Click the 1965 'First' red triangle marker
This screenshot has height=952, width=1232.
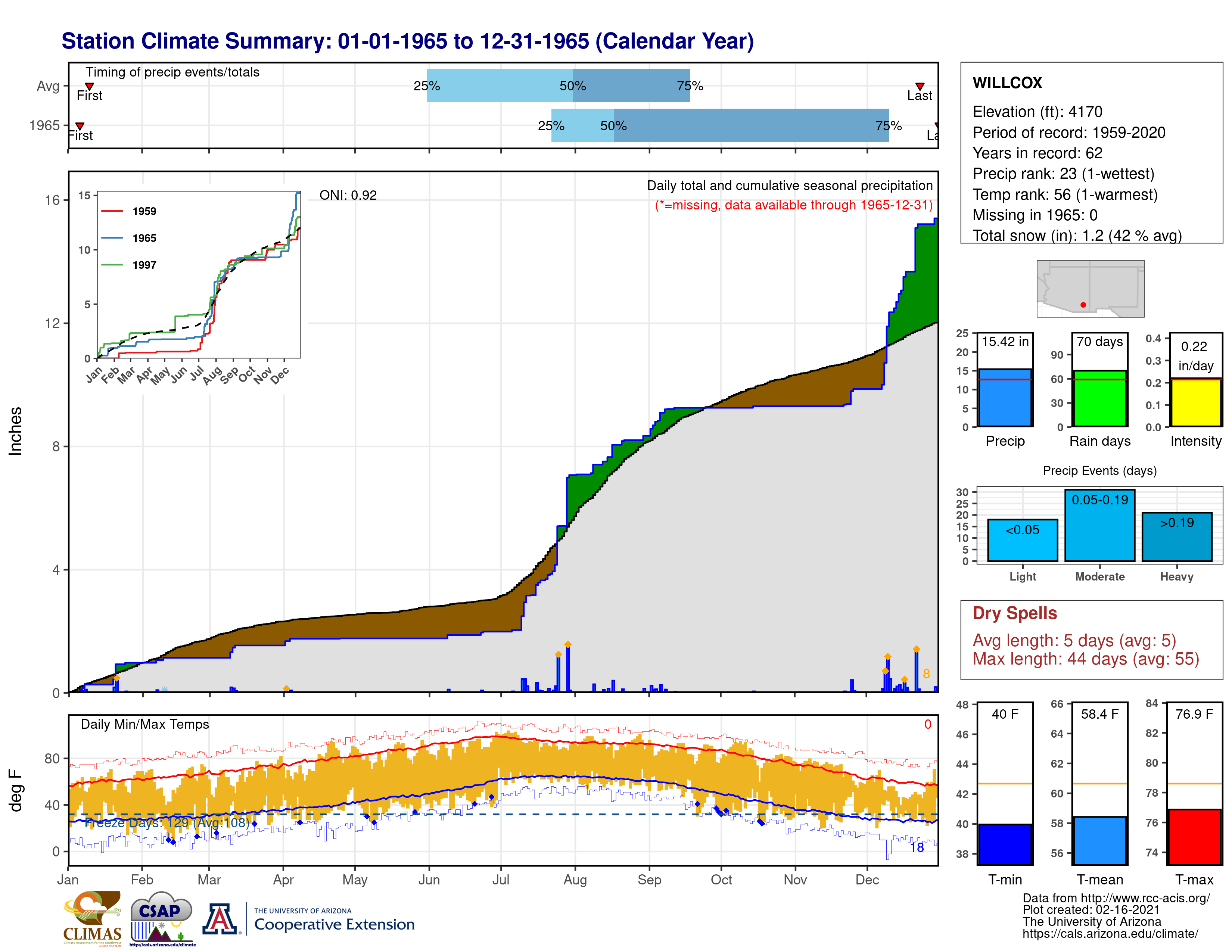point(80,126)
